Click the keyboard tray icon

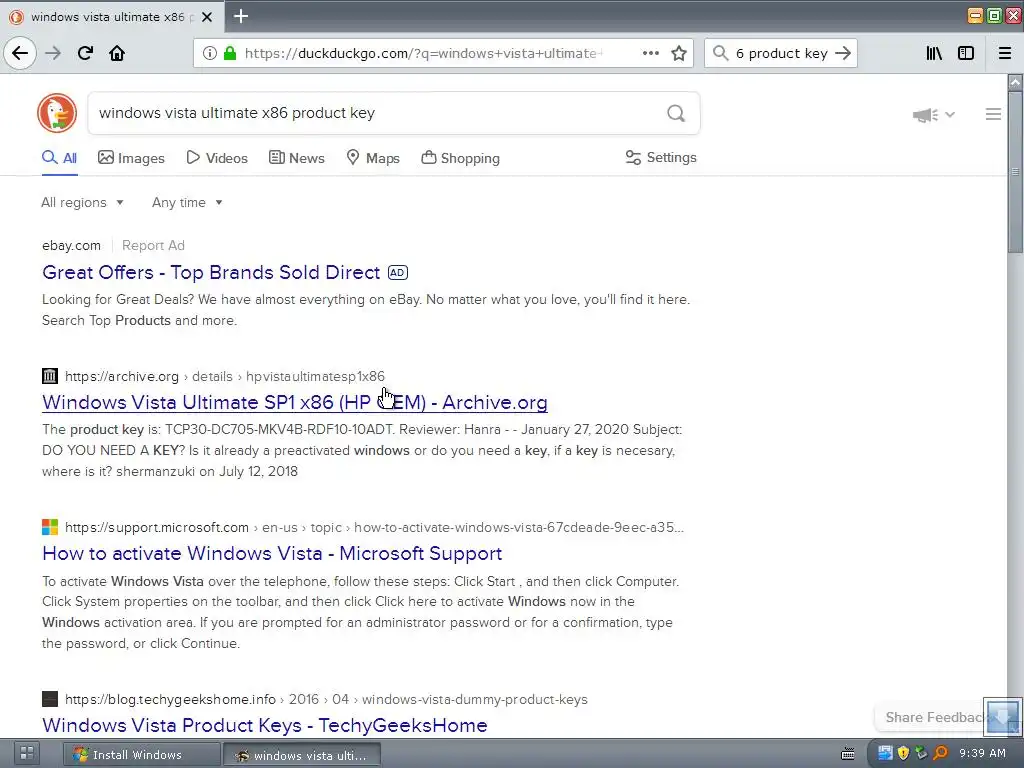pos(848,754)
